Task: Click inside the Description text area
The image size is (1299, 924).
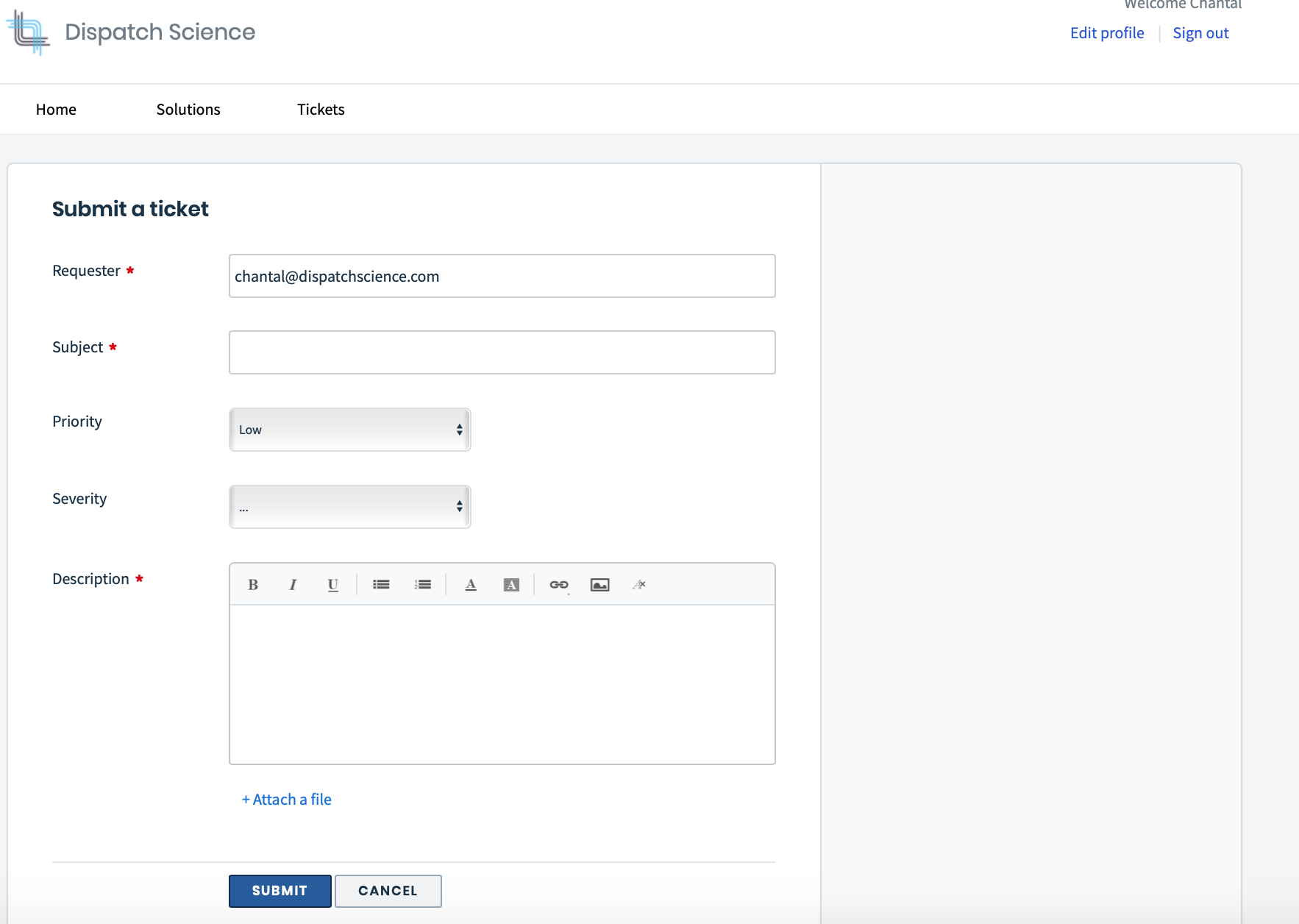Action: 502,684
